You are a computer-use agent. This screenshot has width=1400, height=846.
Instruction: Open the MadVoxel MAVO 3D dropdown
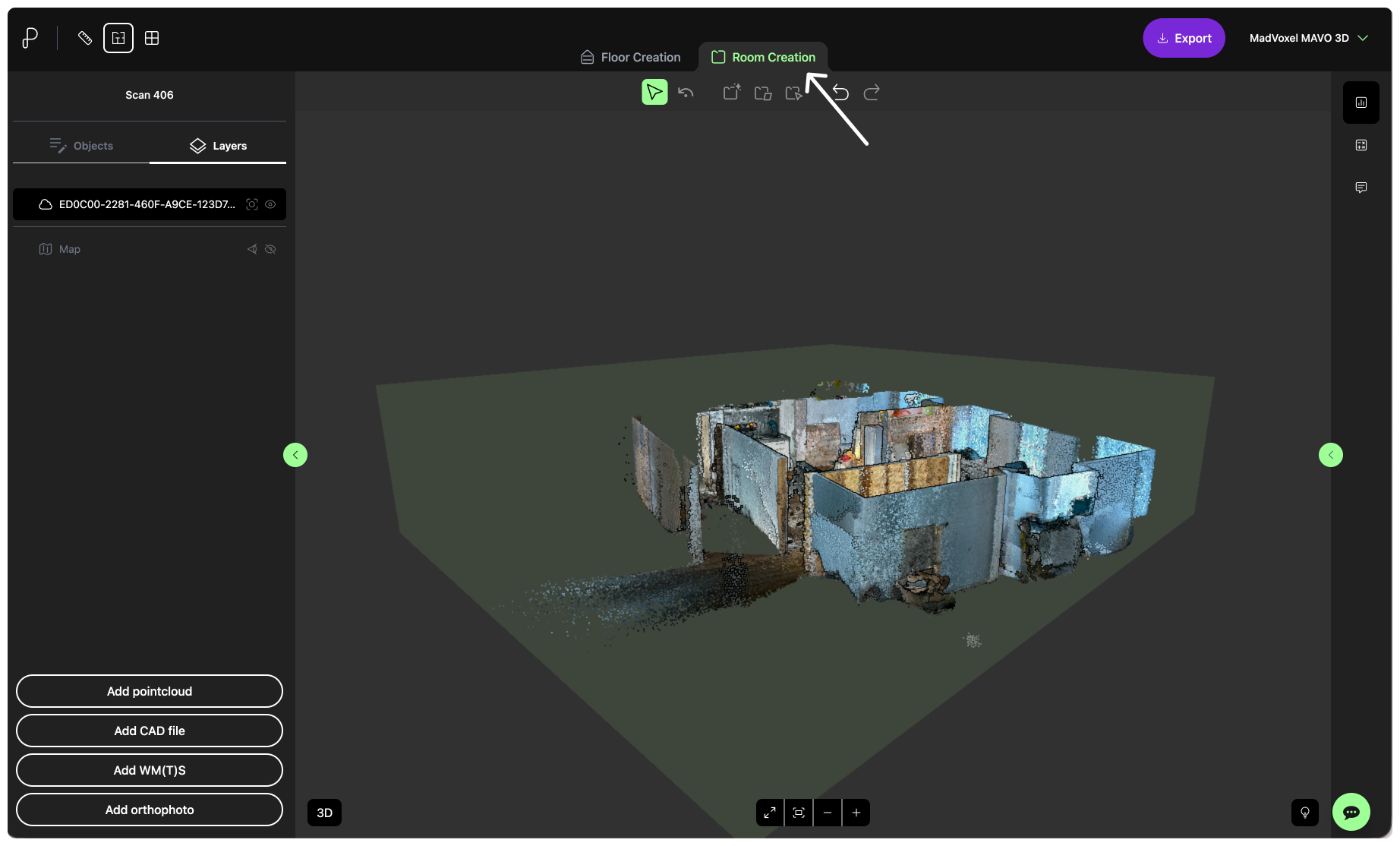coord(1309,38)
